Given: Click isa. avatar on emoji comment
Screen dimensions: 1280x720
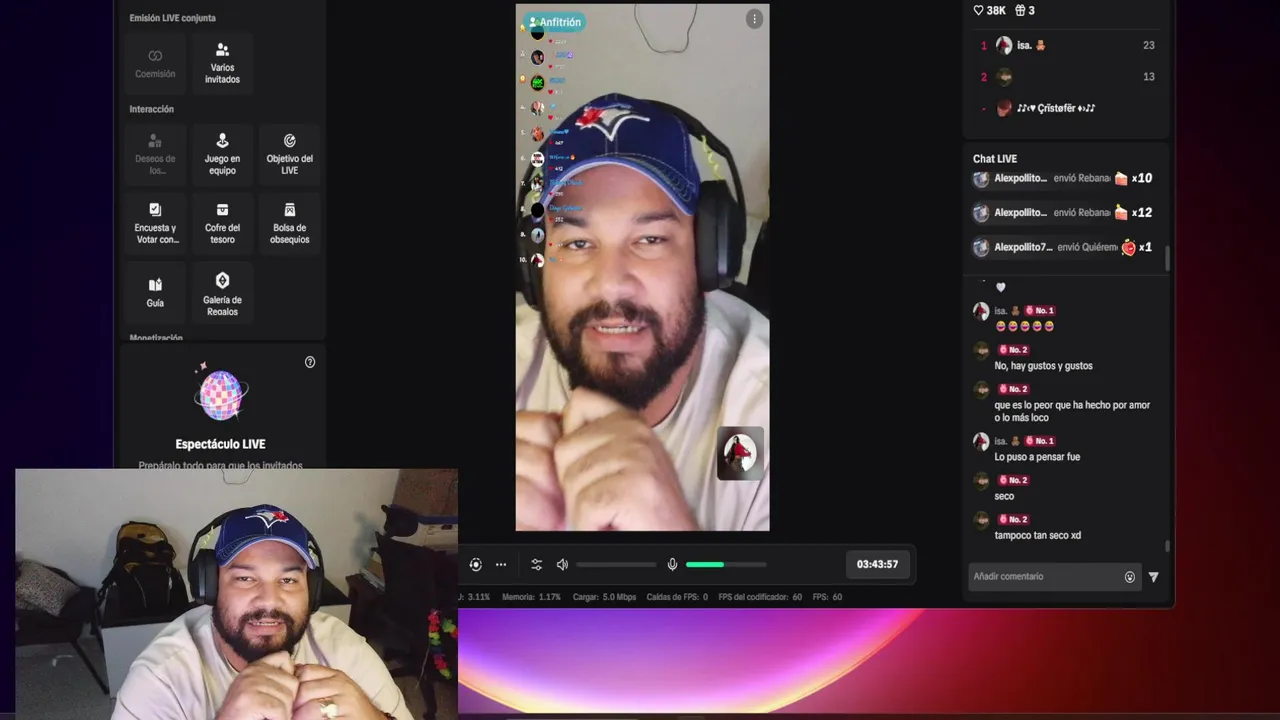Looking at the screenshot, I should [981, 311].
